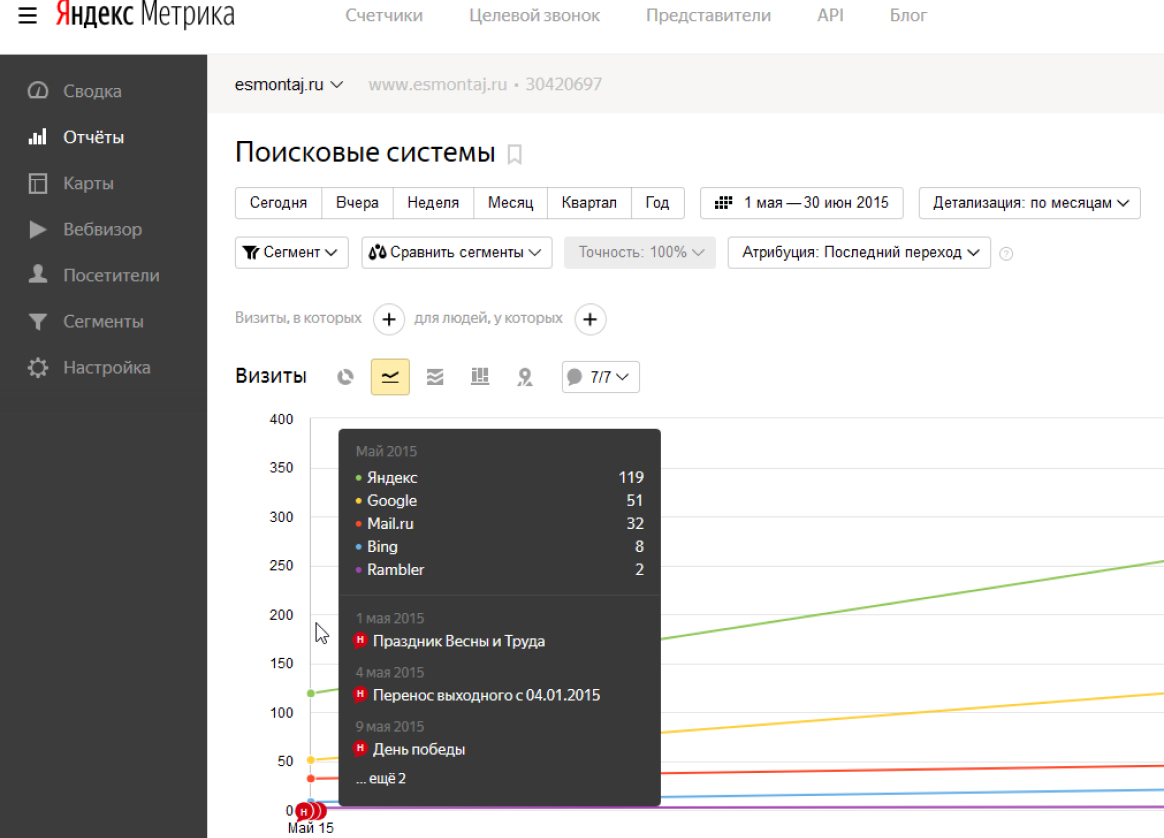Open Посетители in the sidebar
This screenshot has height=838, width=1164.
(94, 275)
